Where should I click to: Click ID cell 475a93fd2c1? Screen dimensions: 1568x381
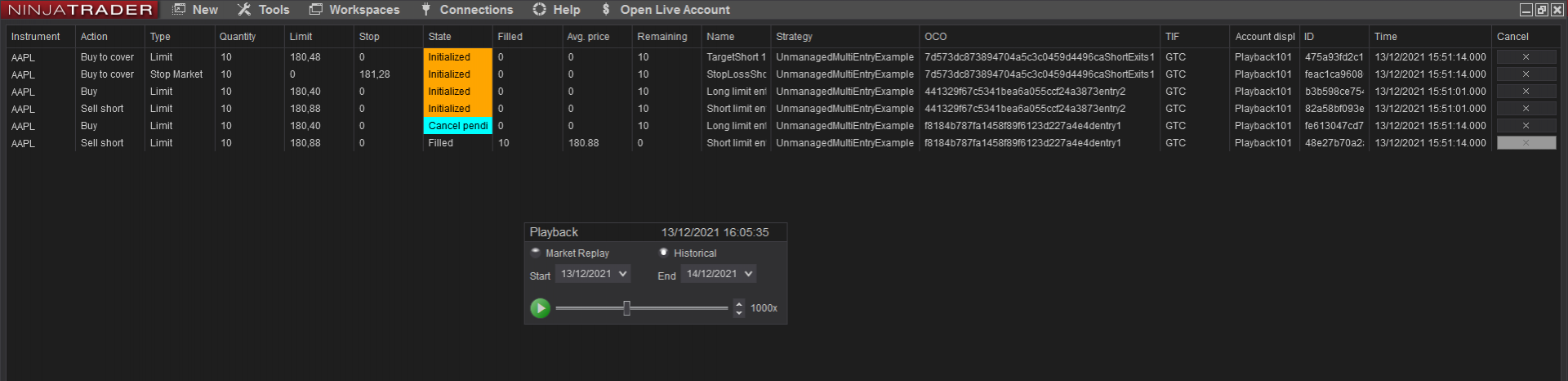(x=1334, y=57)
